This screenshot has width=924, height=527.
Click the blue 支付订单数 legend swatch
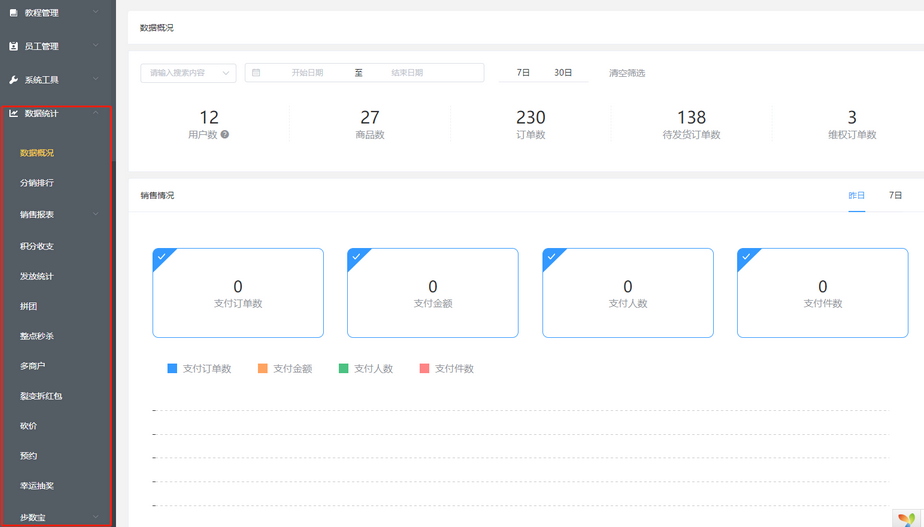(173, 369)
